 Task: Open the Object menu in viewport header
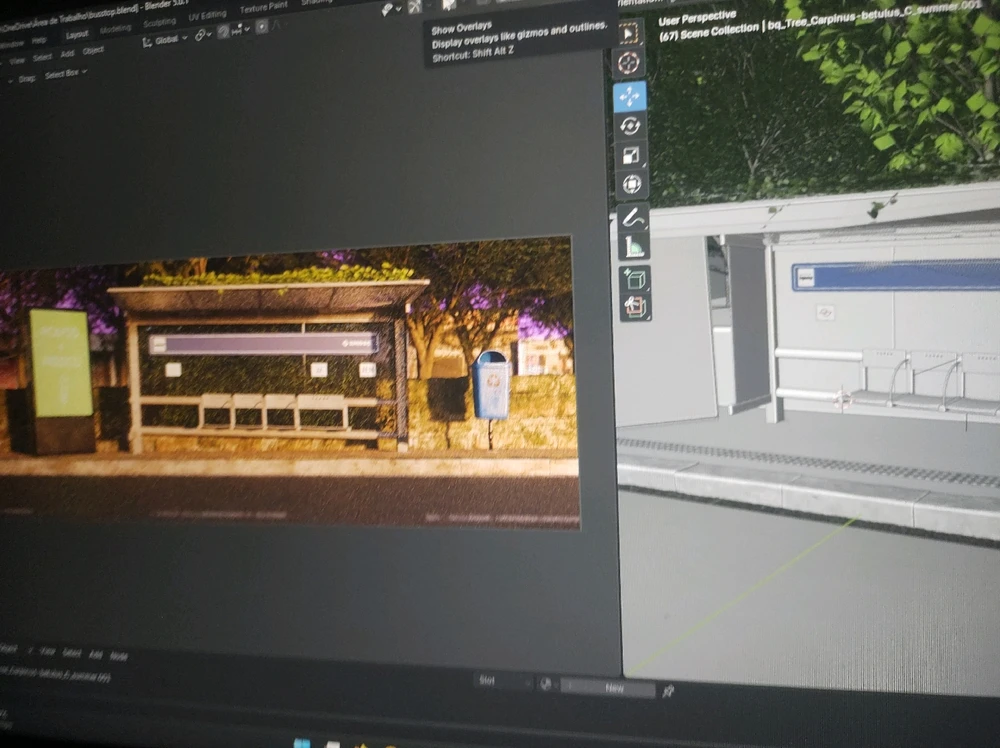[93, 51]
